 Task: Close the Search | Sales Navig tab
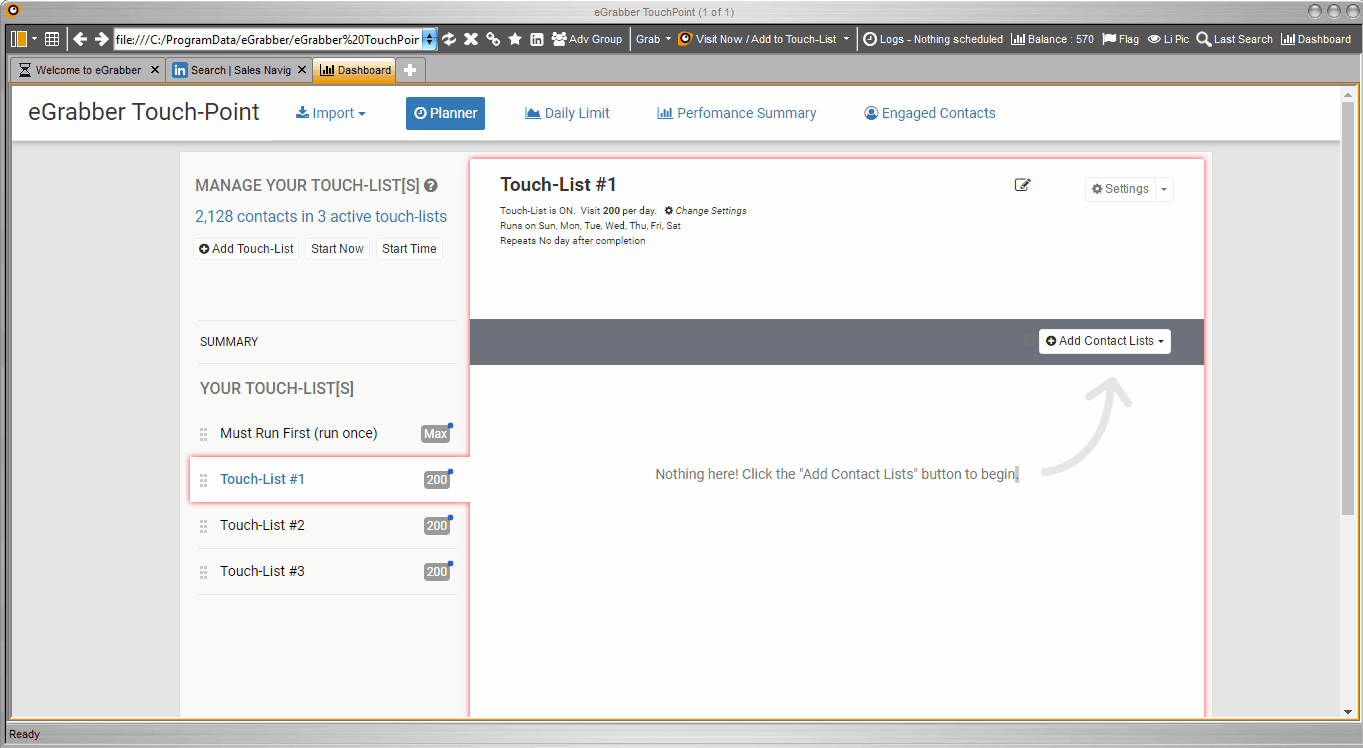[x=302, y=70]
